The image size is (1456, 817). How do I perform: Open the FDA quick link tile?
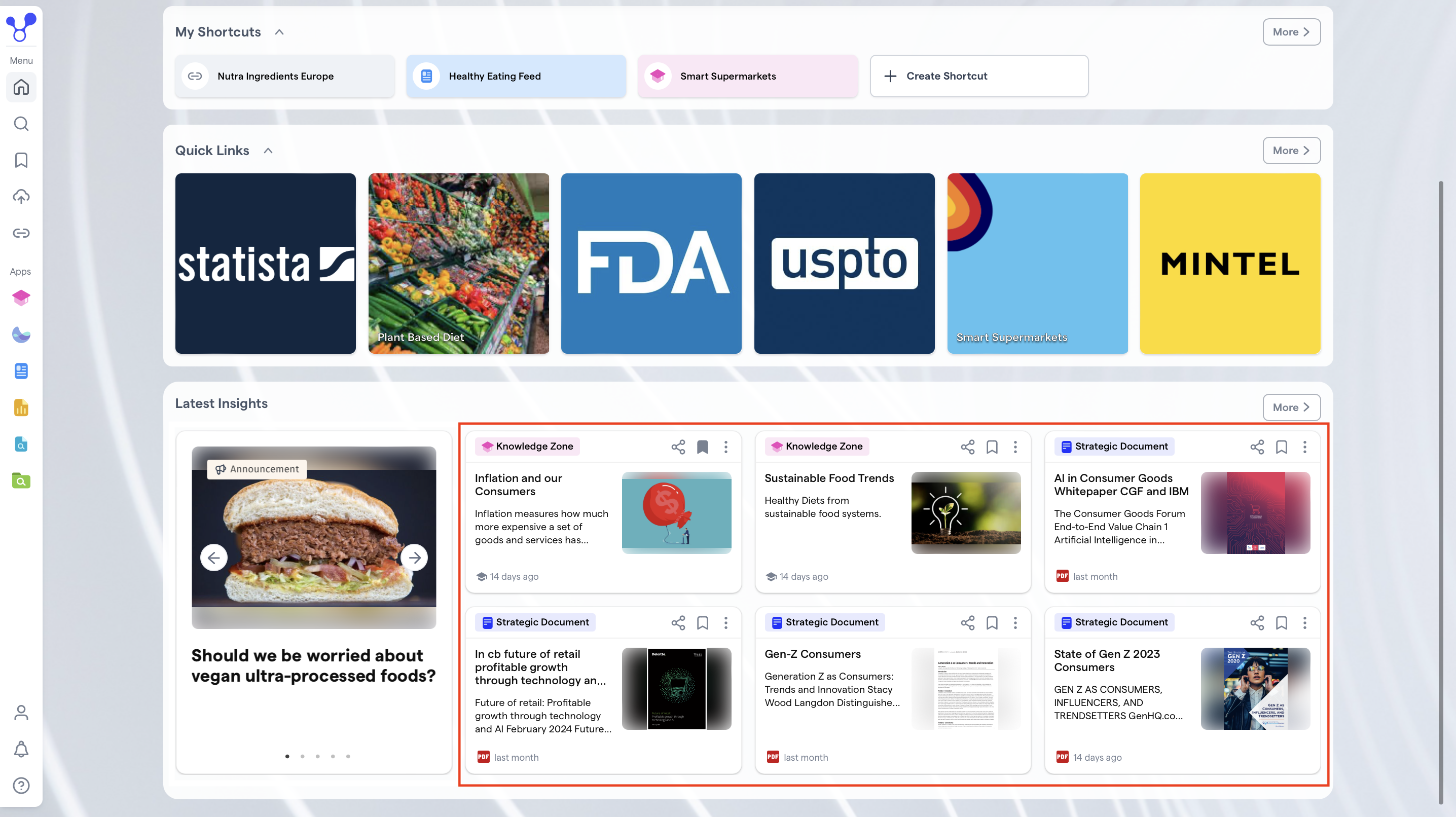click(x=651, y=263)
